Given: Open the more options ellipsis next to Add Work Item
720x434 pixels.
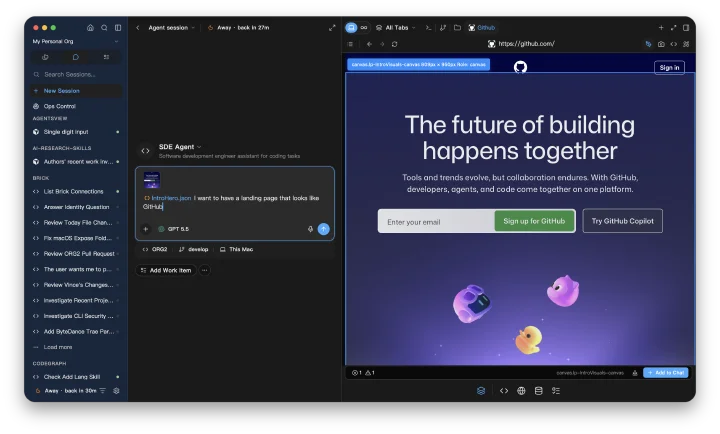Looking at the screenshot, I should 205,271.
